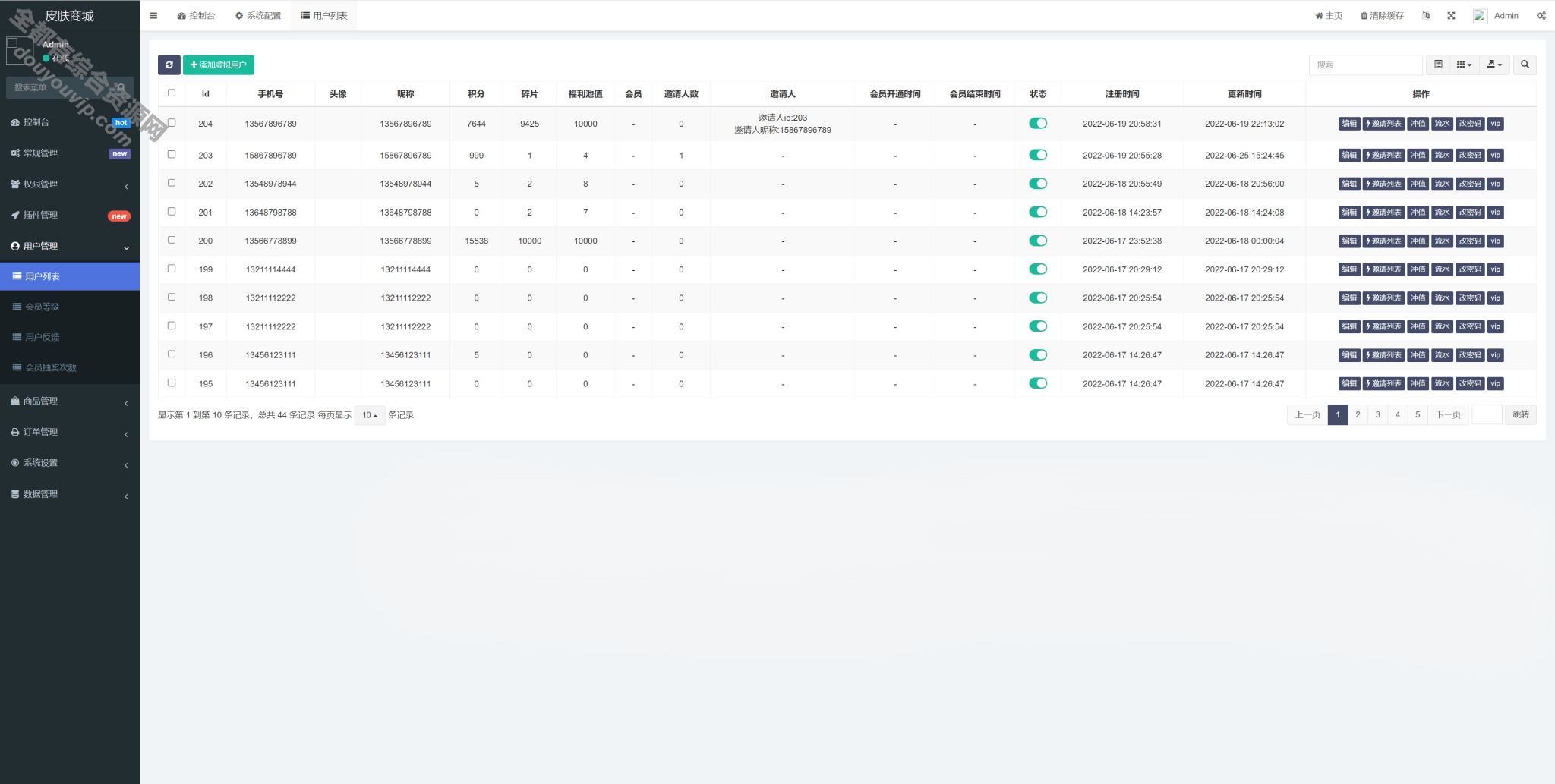Toggle status switch for user 198
Screen dimensions: 1555x784
point(1038,298)
